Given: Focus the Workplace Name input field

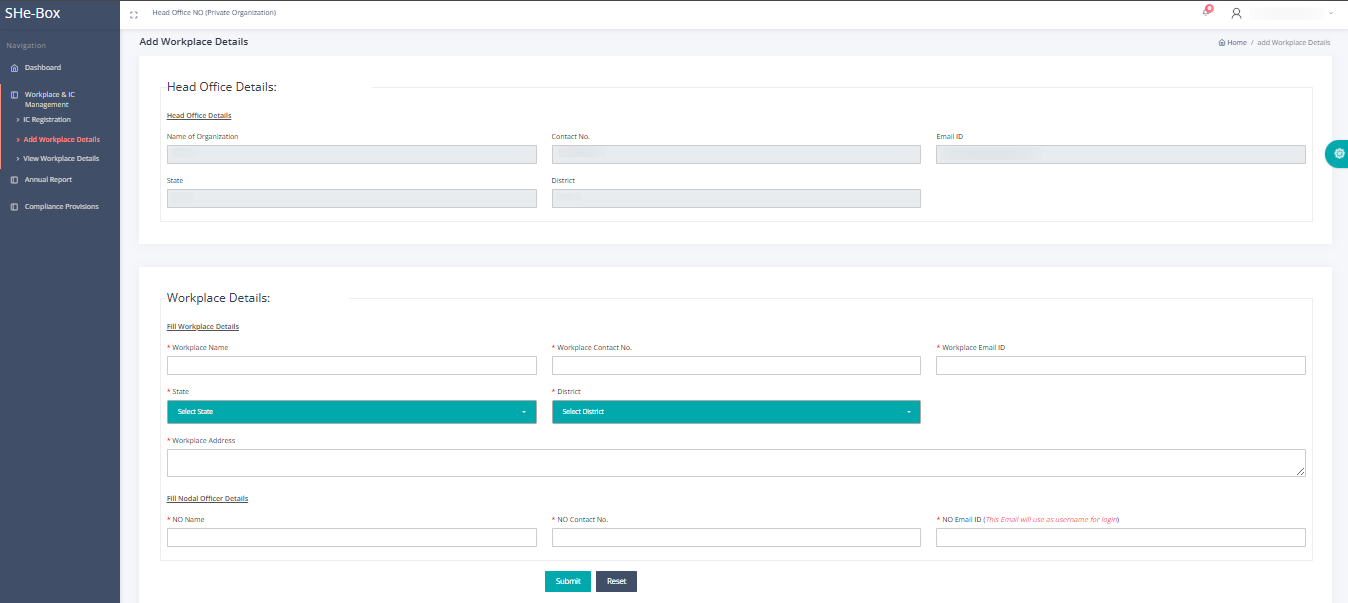Looking at the screenshot, I should point(351,365).
